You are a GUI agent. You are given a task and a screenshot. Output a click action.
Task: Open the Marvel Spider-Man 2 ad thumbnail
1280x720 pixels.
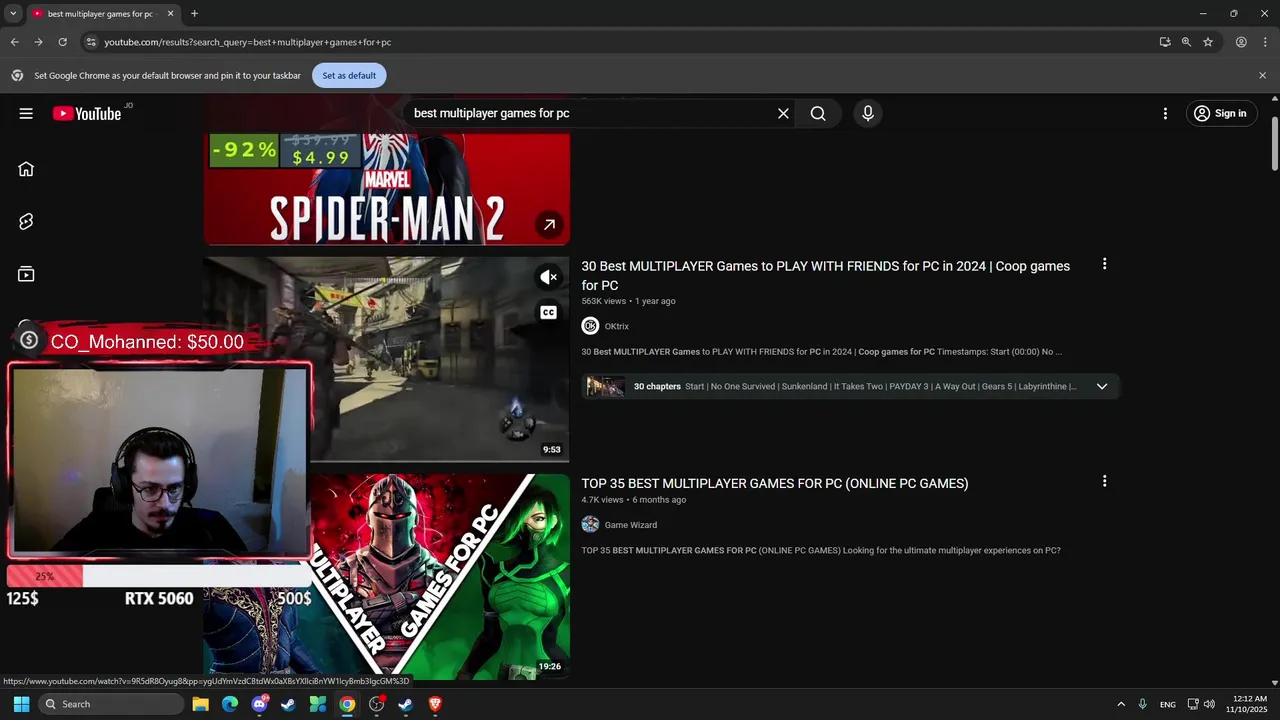click(x=387, y=190)
